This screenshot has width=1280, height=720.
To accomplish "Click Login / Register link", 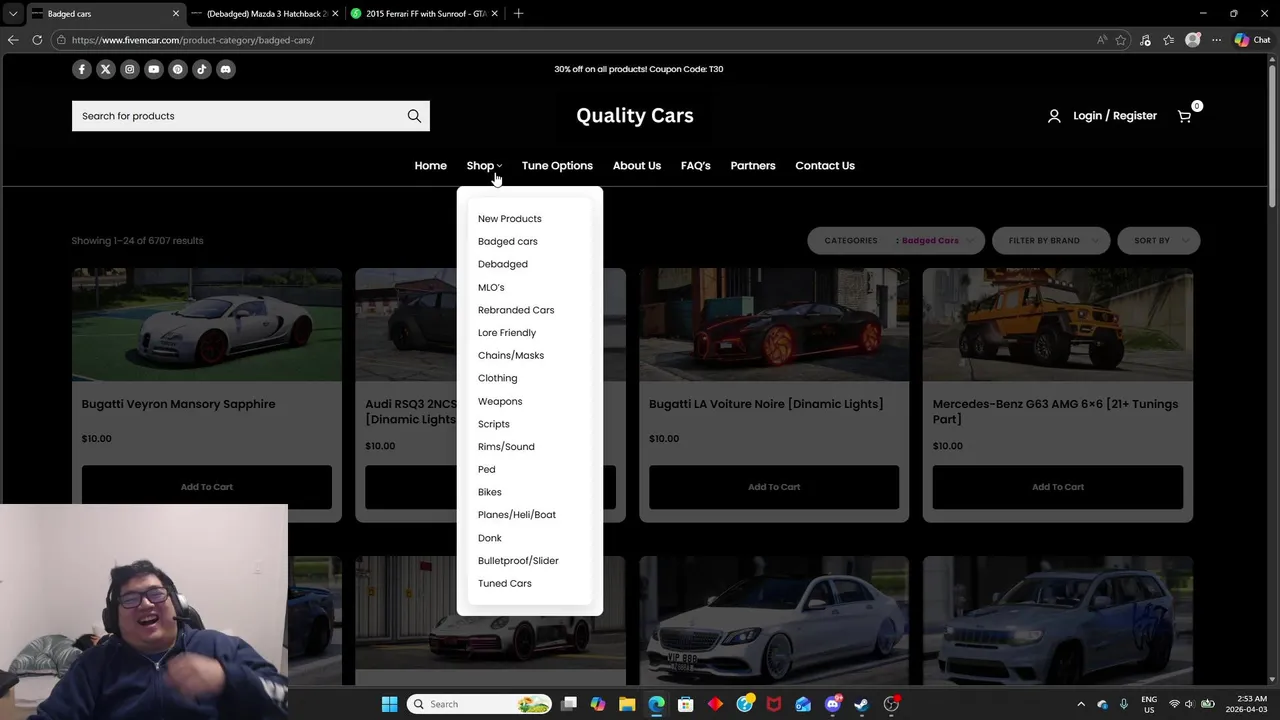I will pyautogui.click(x=1114, y=116).
